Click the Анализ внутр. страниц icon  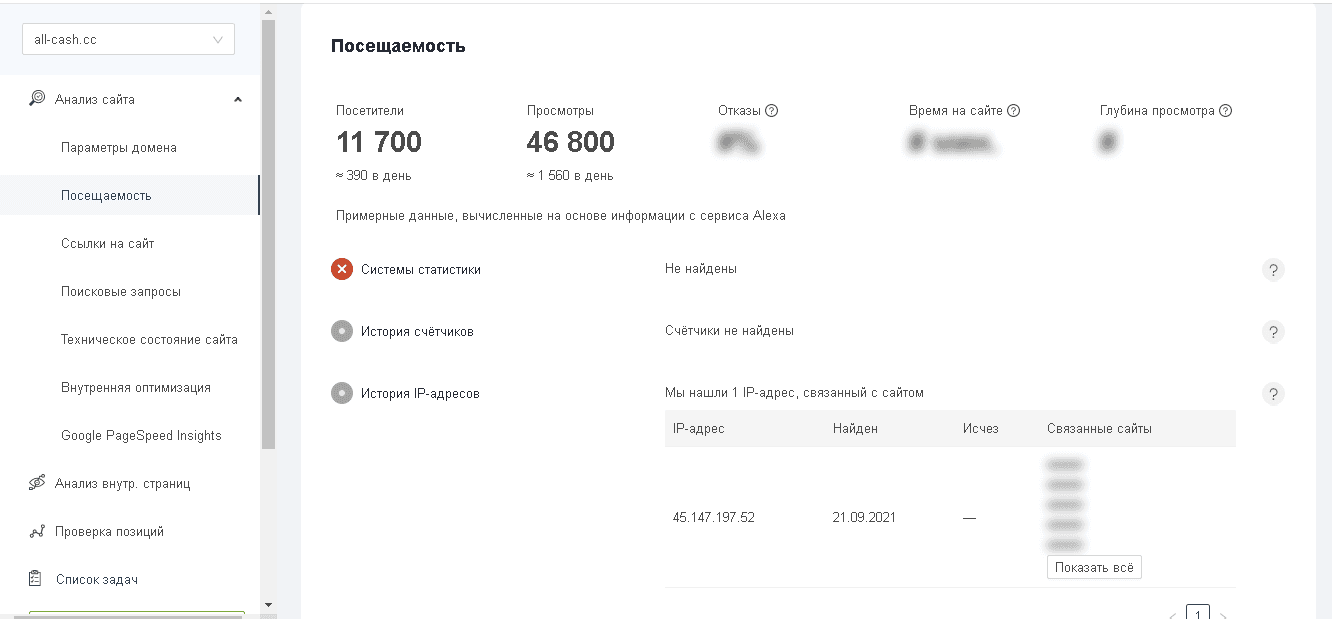click(37, 483)
